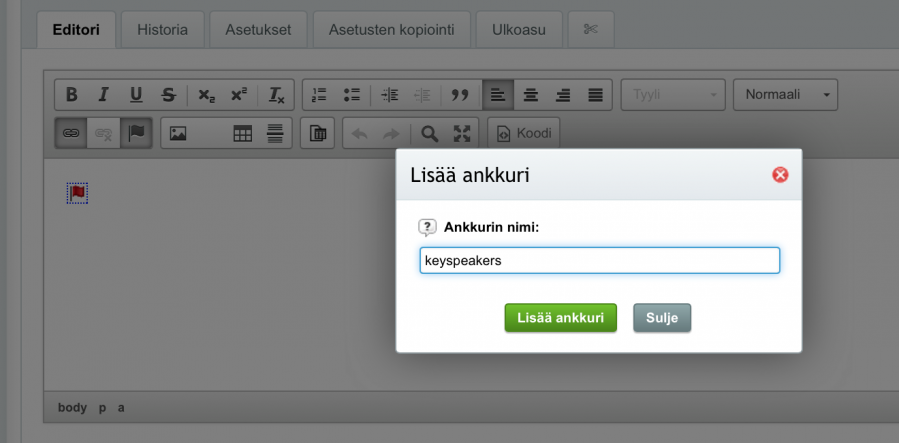Align text to the left
The height and width of the screenshot is (443, 899).
tap(498, 95)
